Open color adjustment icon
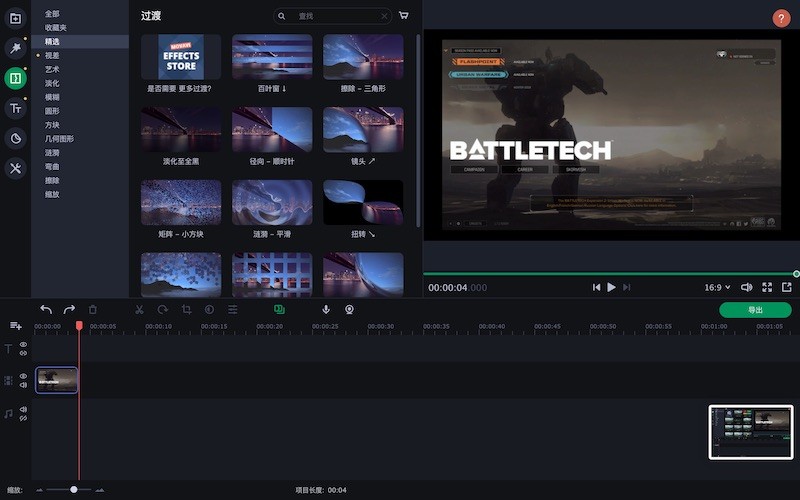 (209, 309)
